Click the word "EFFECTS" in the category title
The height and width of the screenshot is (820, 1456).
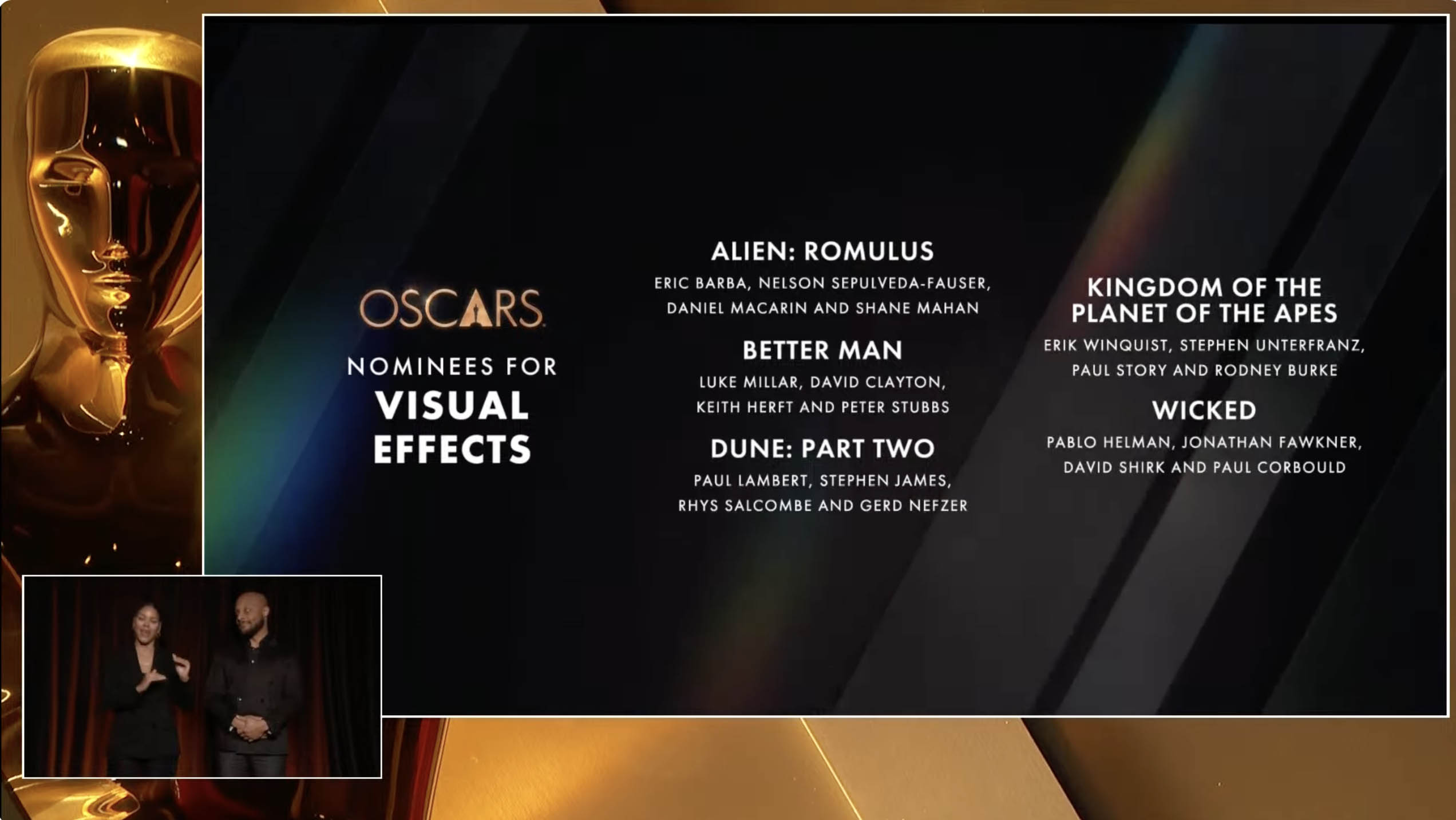[x=452, y=448]
